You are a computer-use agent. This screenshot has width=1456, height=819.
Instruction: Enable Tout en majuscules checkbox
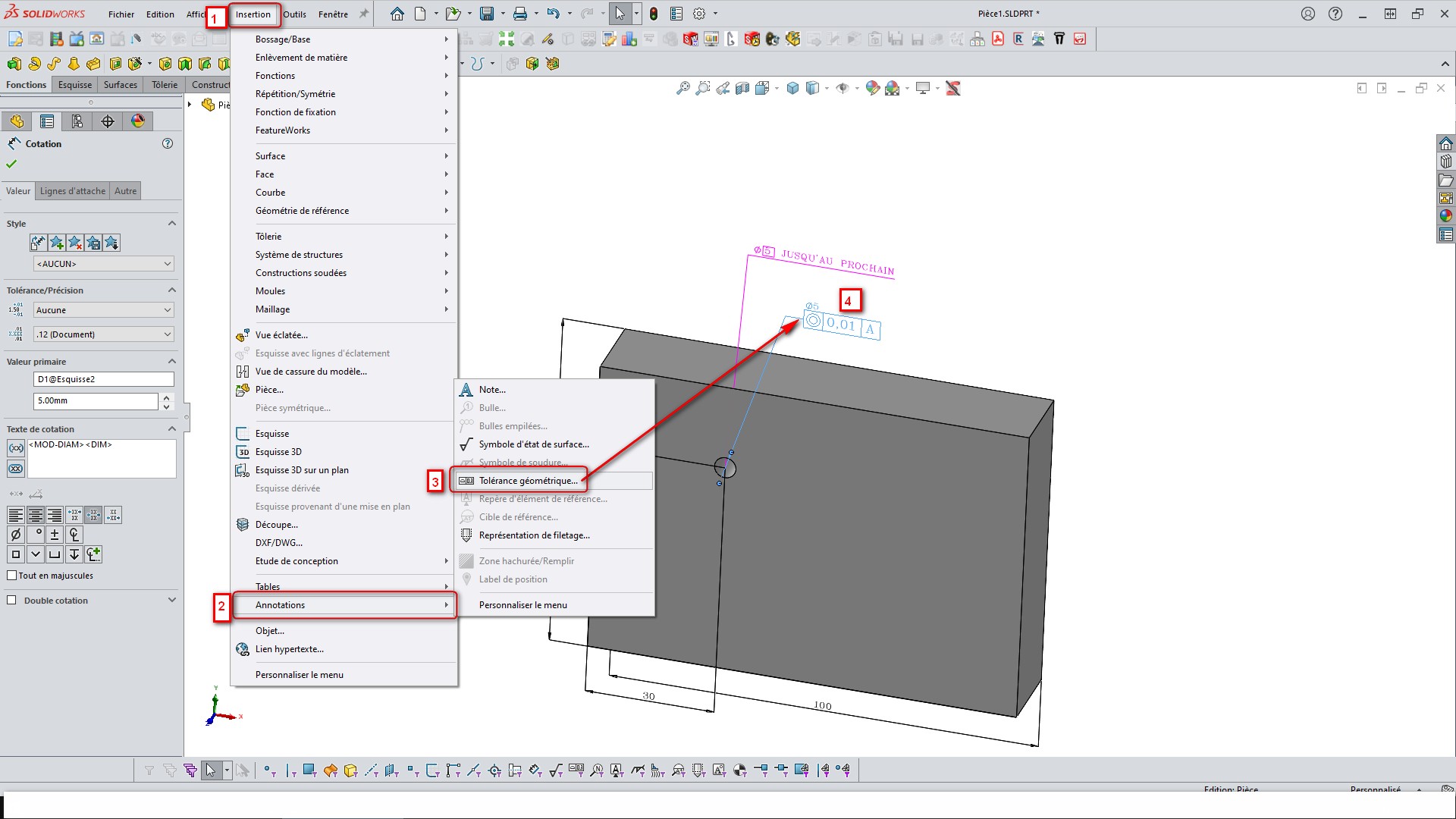tap(12, 576)
